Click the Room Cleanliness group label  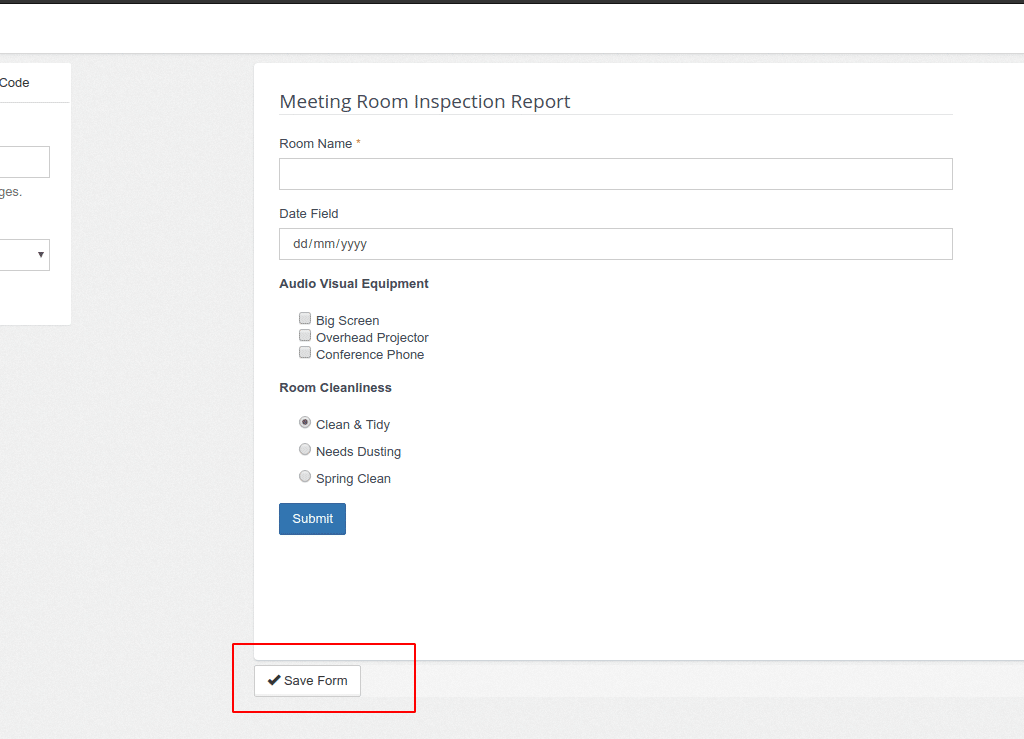pos(335,388)
